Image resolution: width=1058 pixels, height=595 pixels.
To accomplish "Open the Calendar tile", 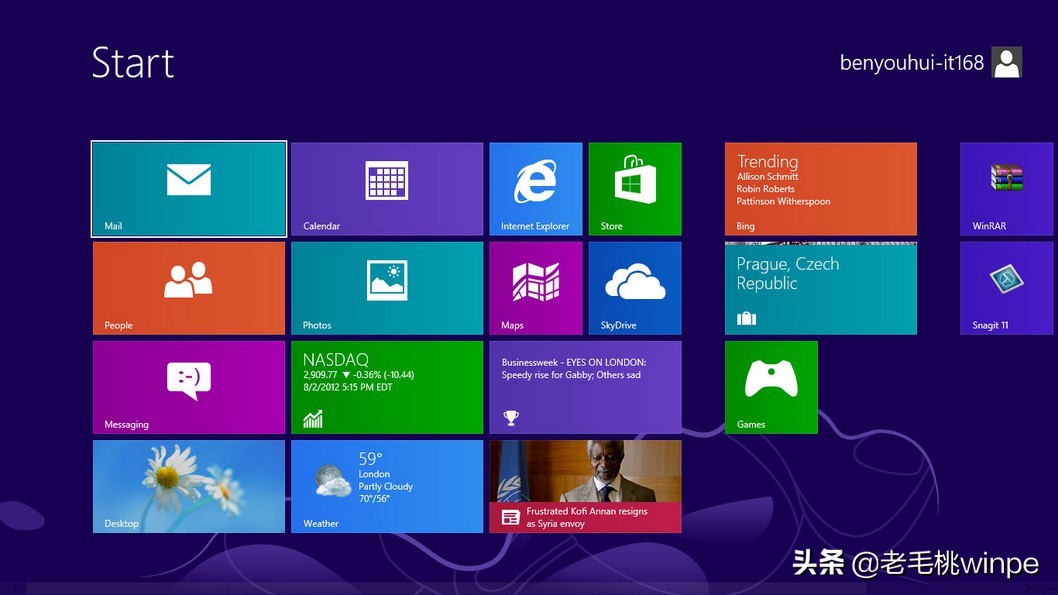I will tap(387, 189).
